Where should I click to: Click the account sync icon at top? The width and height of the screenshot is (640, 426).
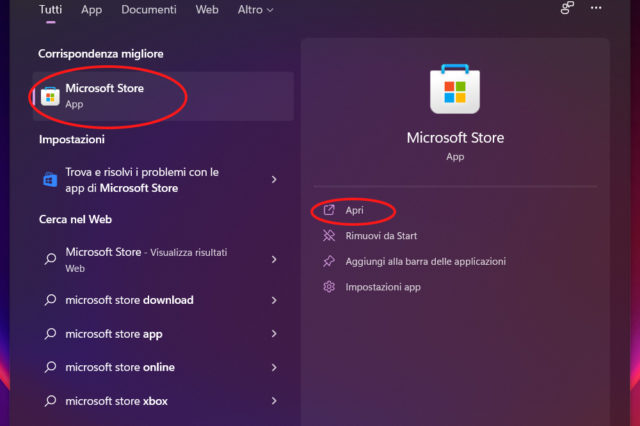tap(567, 9)
